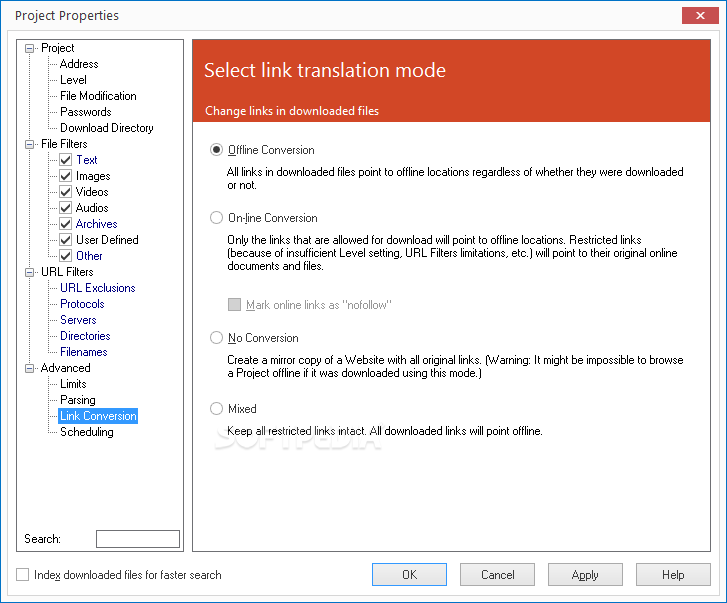The width and height of the screenshot is (727, 603).
Task: Select On-line Conversion radio option
Action: [217, 217]
